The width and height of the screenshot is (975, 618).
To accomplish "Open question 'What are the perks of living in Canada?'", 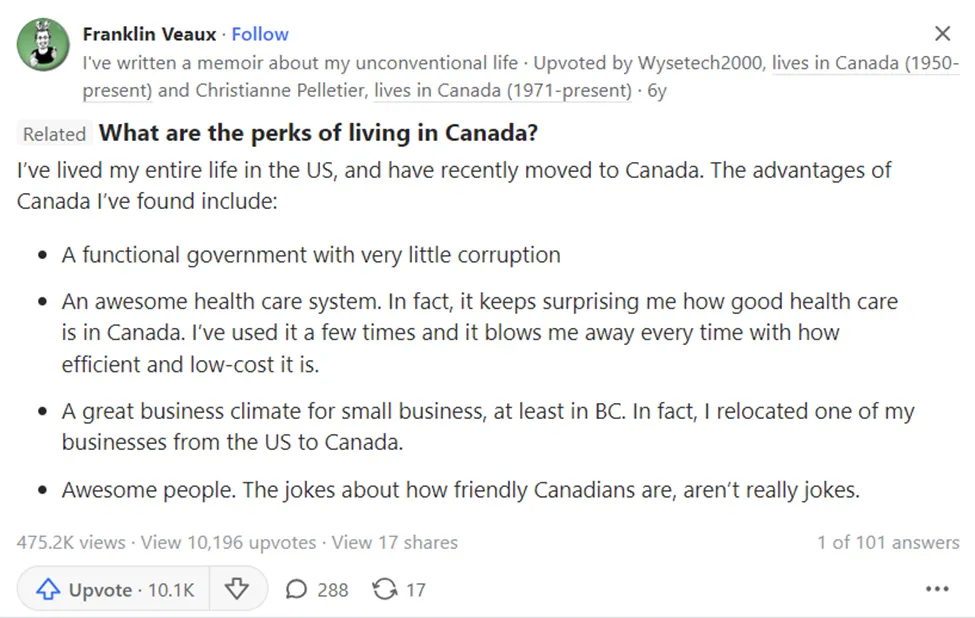I will (x=318, y=133).
